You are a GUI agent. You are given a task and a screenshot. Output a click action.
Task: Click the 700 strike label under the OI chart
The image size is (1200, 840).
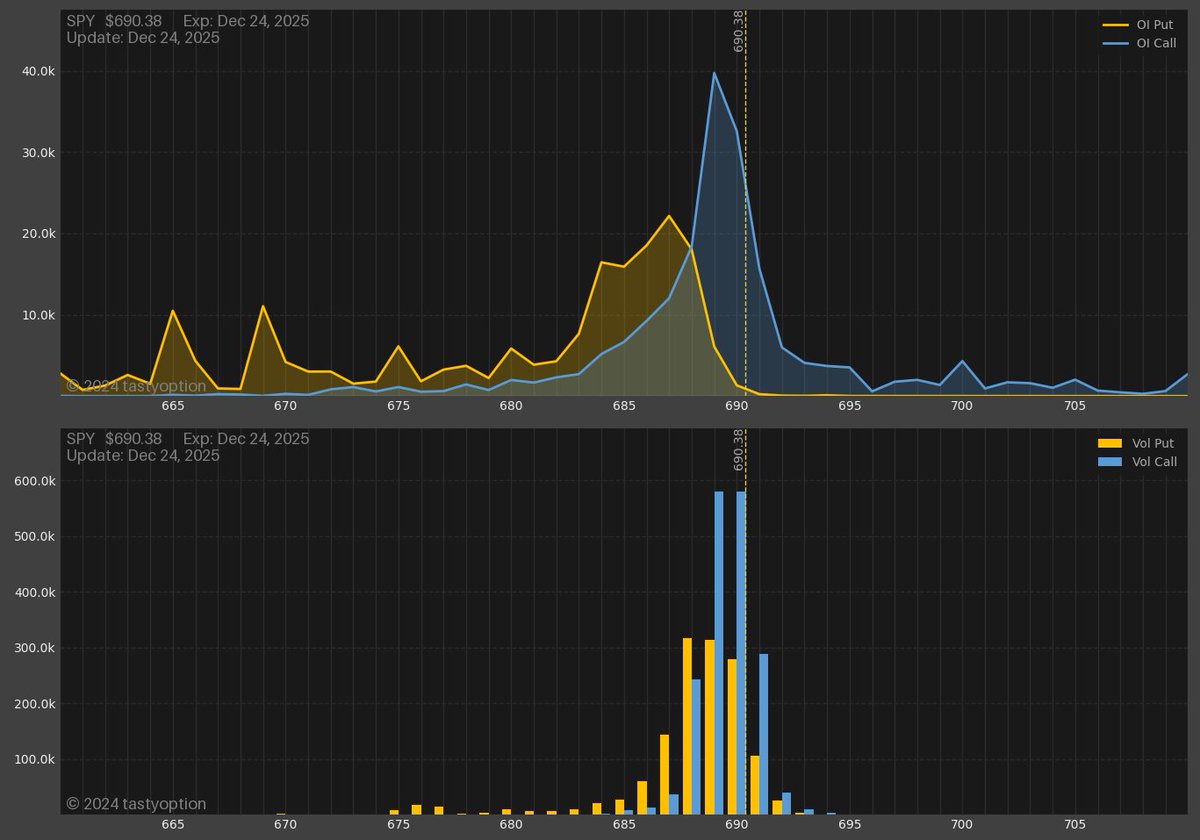click(962, 406)
